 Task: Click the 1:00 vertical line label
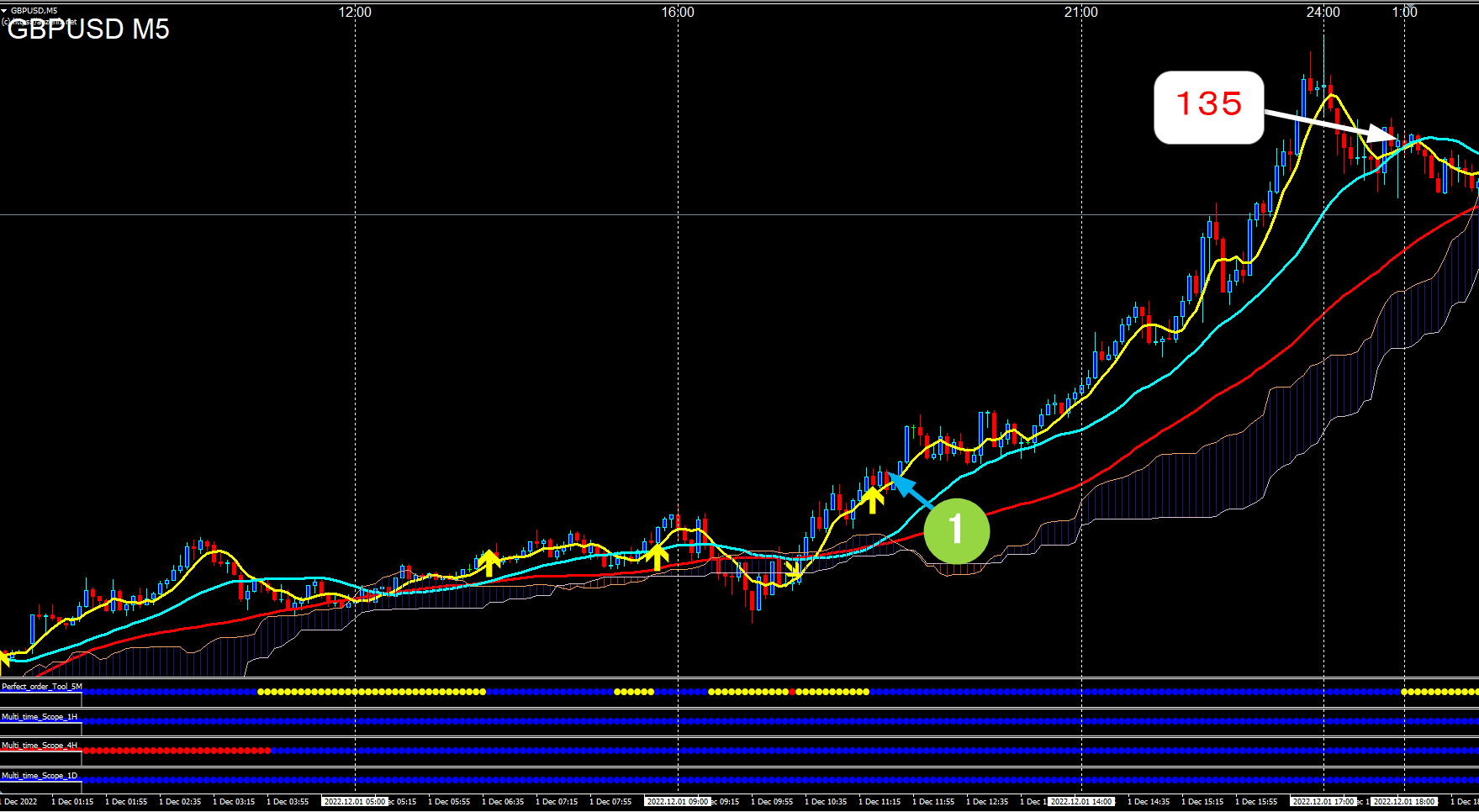click(x=1405, y=12)
